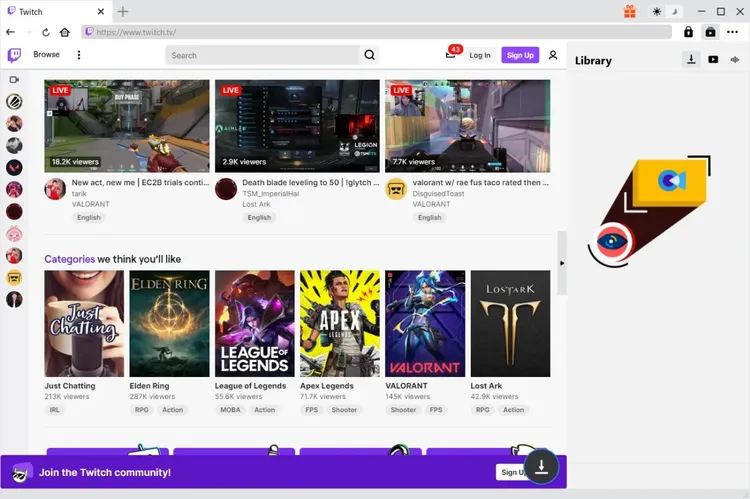Click the search magnifier button
Viewport: 750px width, 499px height.
370,55
